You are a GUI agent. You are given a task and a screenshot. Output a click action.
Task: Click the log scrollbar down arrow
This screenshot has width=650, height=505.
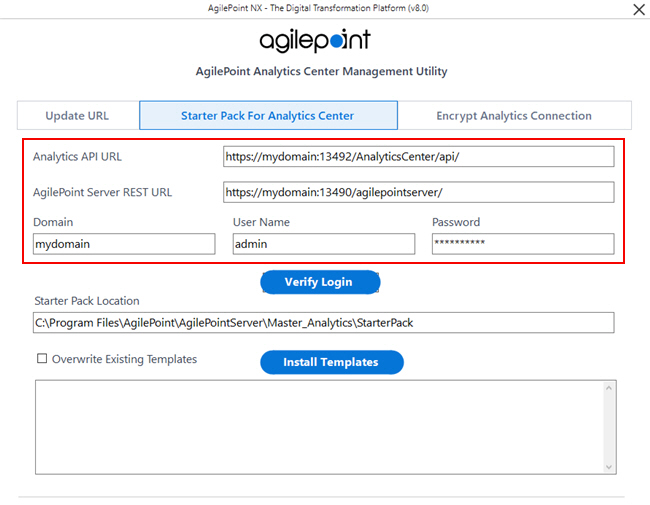click(609, 467)
